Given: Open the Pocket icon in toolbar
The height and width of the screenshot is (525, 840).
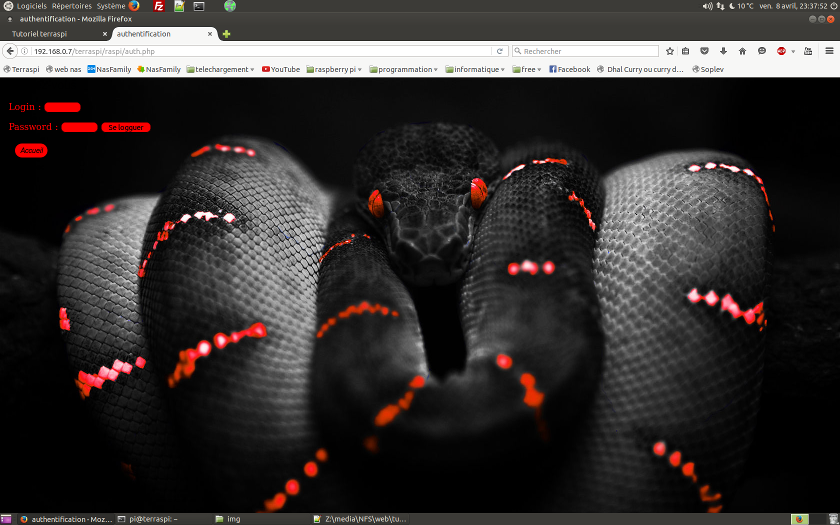Looking at the screenshot, I should [x=704, y=51].
